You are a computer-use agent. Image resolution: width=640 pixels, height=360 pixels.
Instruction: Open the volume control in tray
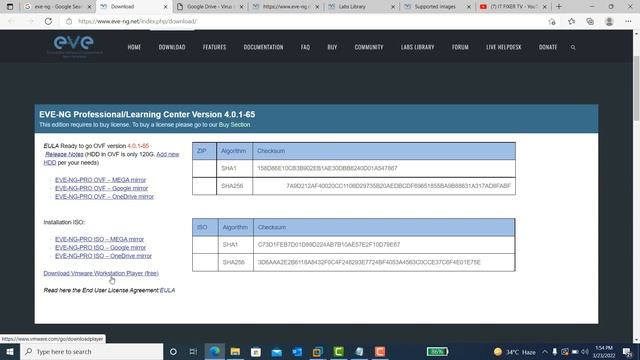coord(585,352)
